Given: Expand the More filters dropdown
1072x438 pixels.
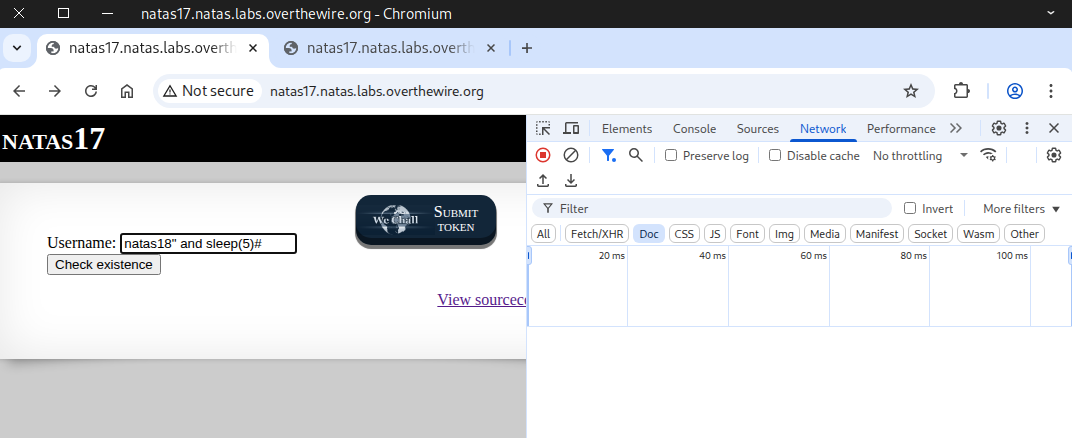Looking at the screenshot, I should pyautogui.click(x=1021, y=209).
